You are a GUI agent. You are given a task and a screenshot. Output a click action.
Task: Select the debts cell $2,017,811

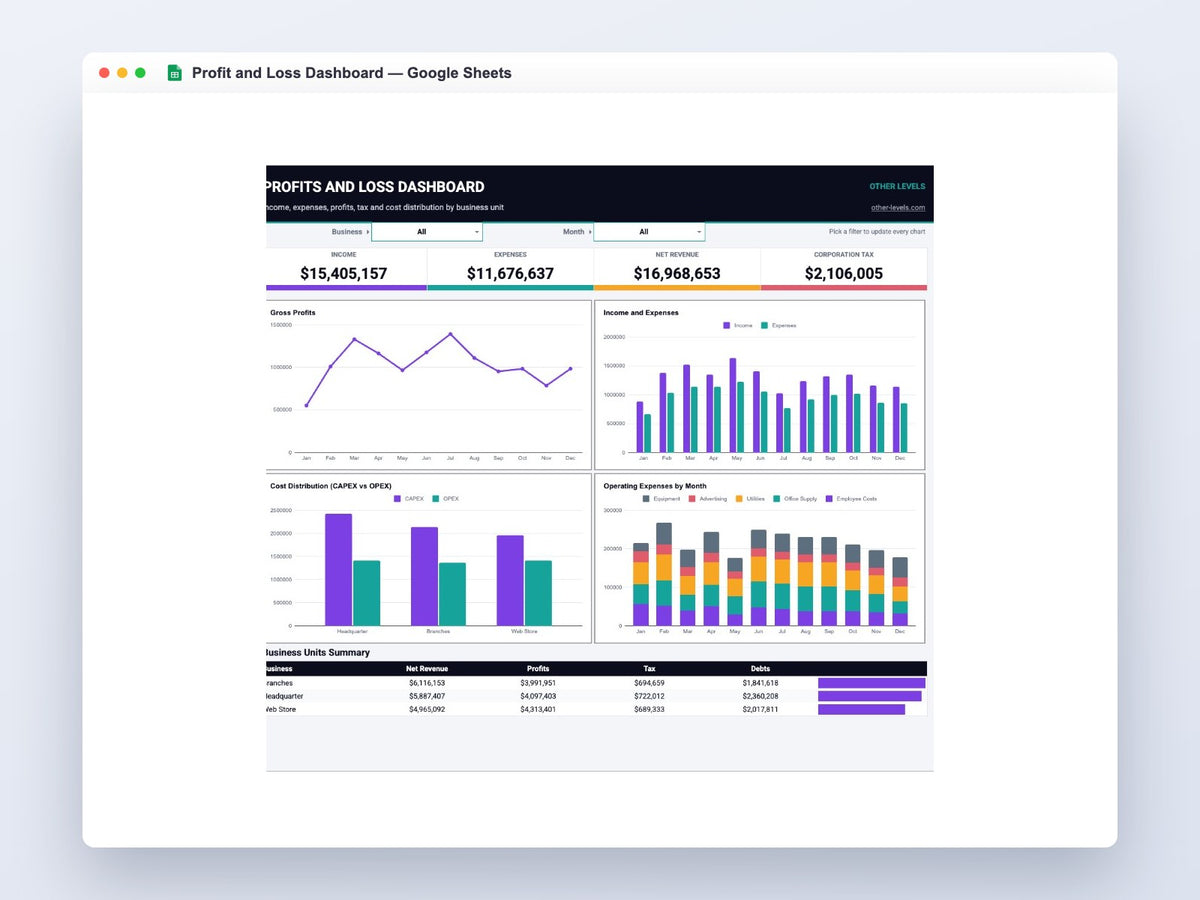coord(760,709)
